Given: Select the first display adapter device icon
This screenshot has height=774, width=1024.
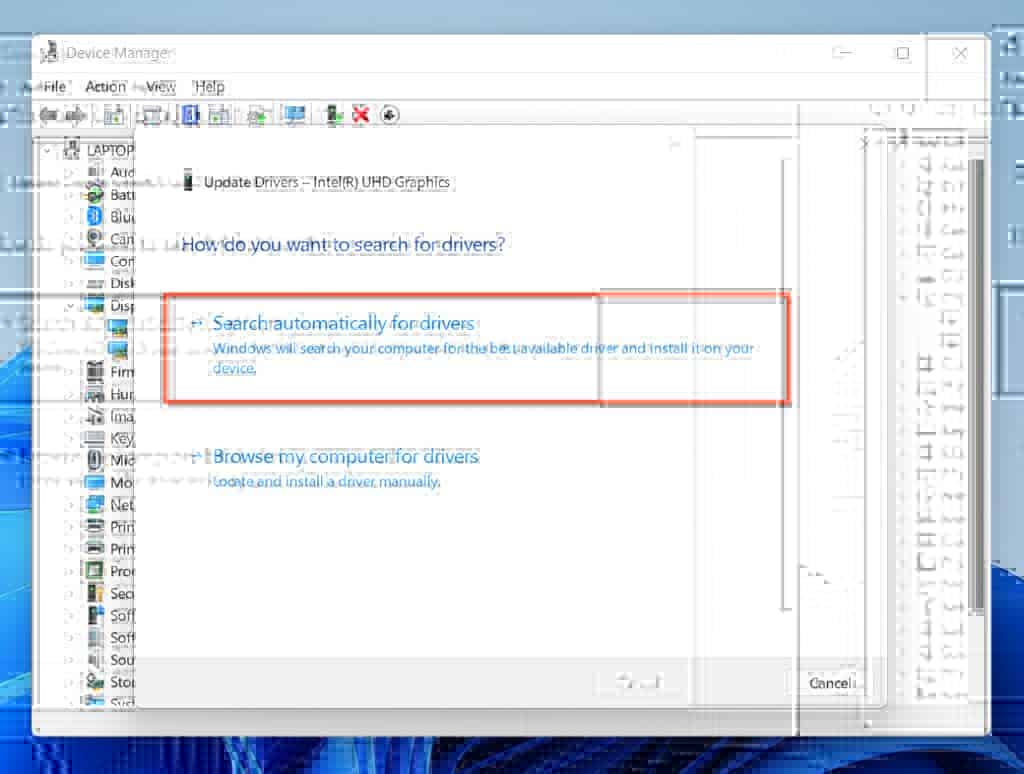Looking at the screenshot, I should click(x=118, y=327).
